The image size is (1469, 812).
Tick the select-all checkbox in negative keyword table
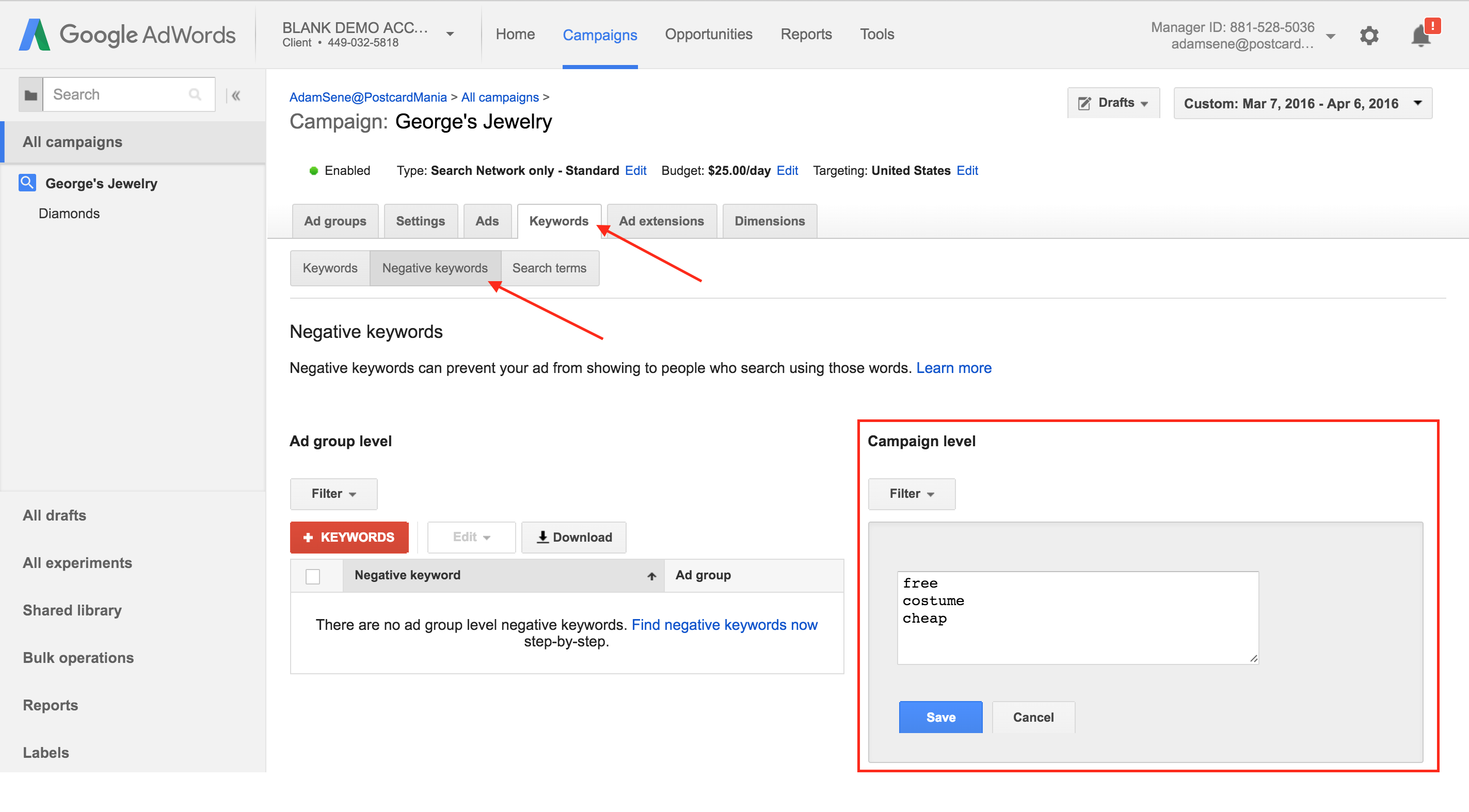(x=312, y=577)
